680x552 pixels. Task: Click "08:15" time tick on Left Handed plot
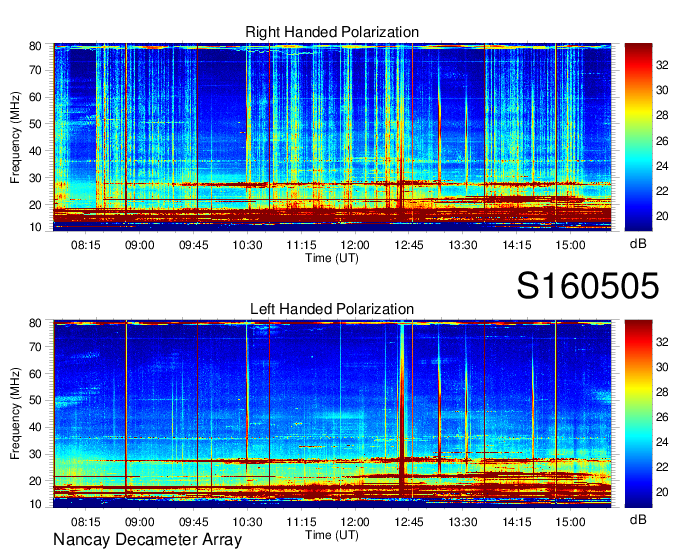(85, 522)
